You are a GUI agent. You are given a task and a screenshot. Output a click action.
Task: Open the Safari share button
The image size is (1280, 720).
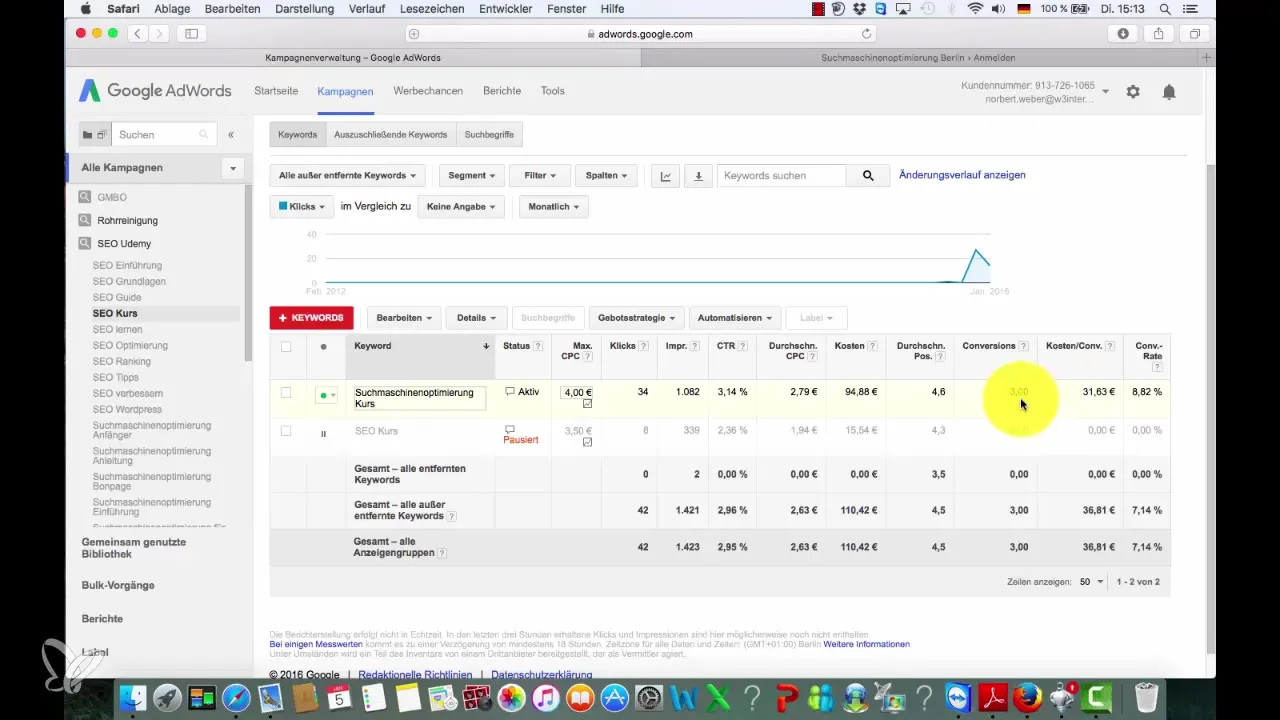(x=1159, y=33)
